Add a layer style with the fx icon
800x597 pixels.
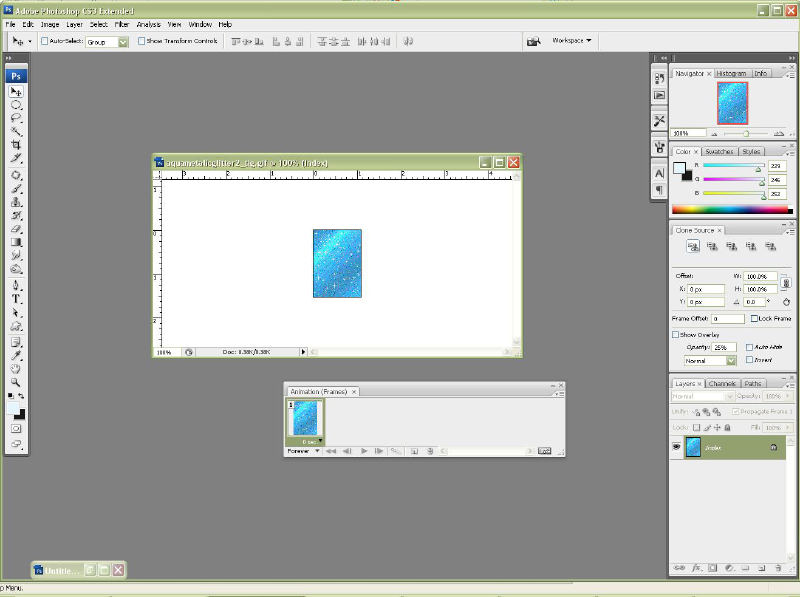pyautogui.click(x=696, y=568)
